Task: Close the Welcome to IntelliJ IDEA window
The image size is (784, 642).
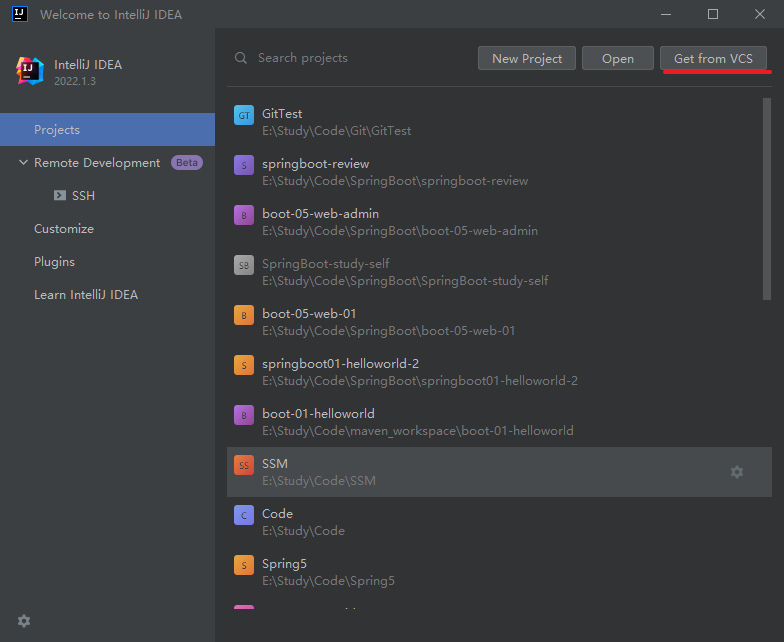Action: tap(760, 14)
